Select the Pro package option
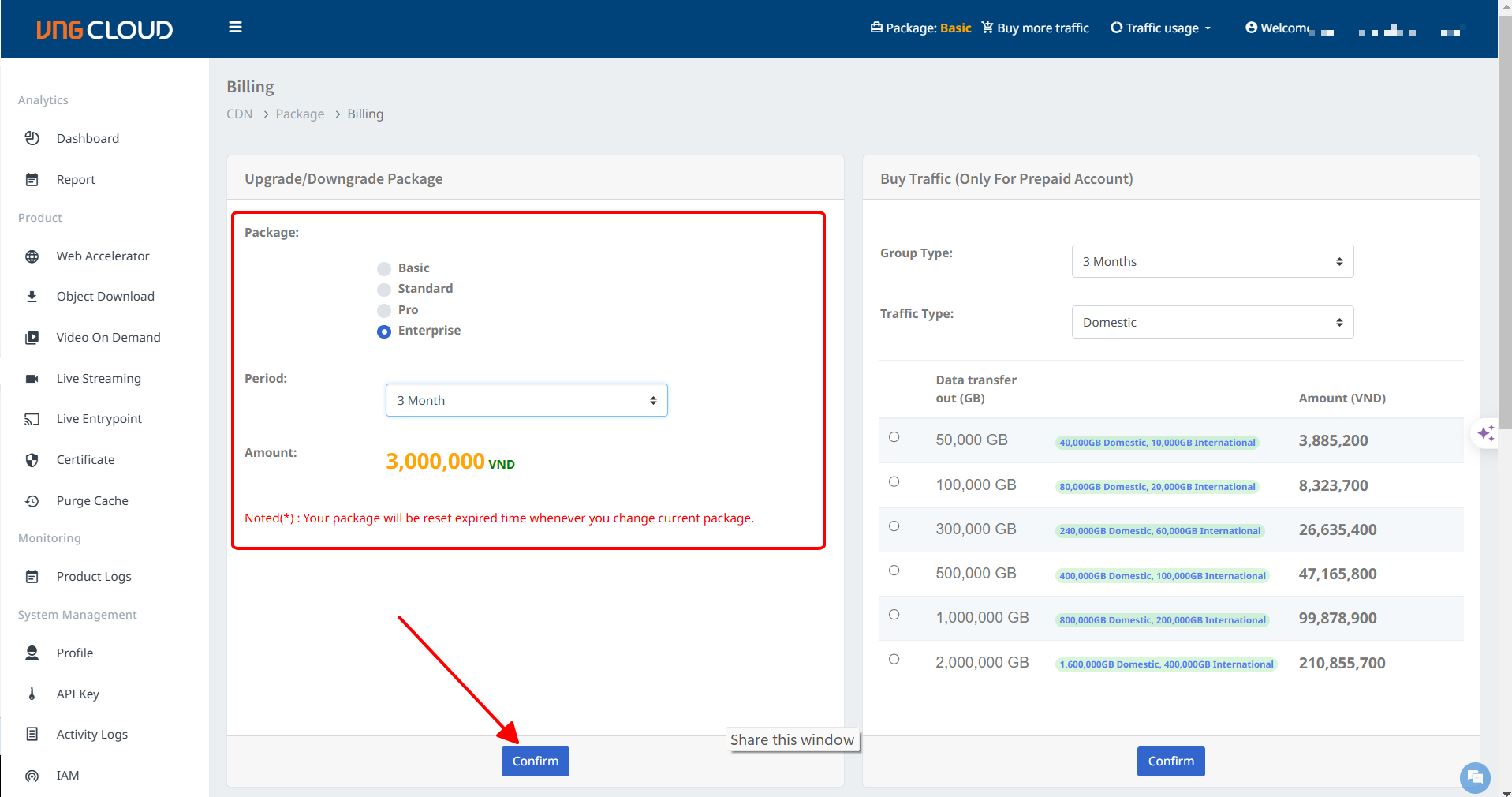 384,311
